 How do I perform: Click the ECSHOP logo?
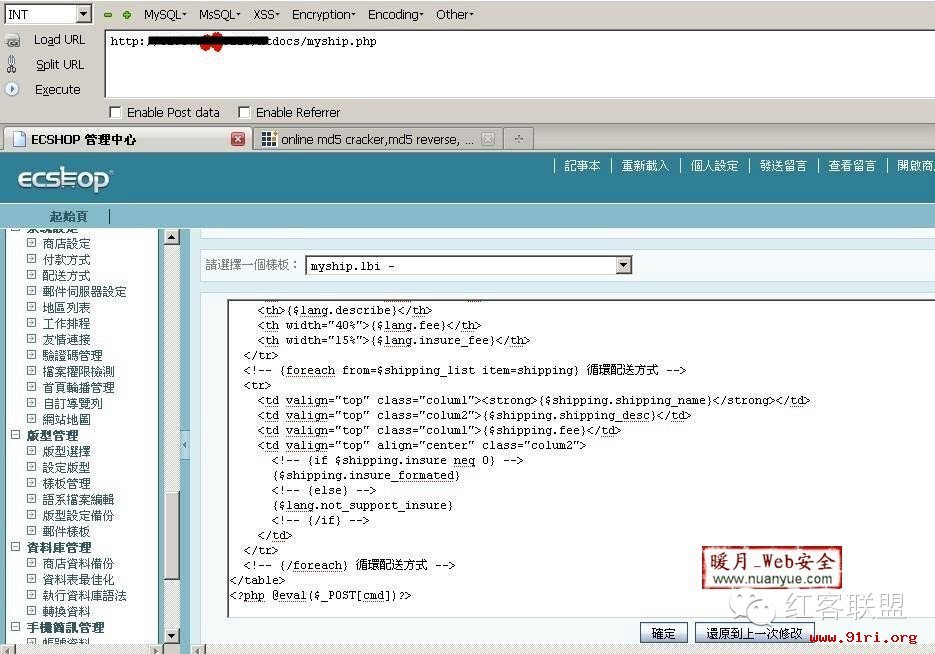coord(64,178)
